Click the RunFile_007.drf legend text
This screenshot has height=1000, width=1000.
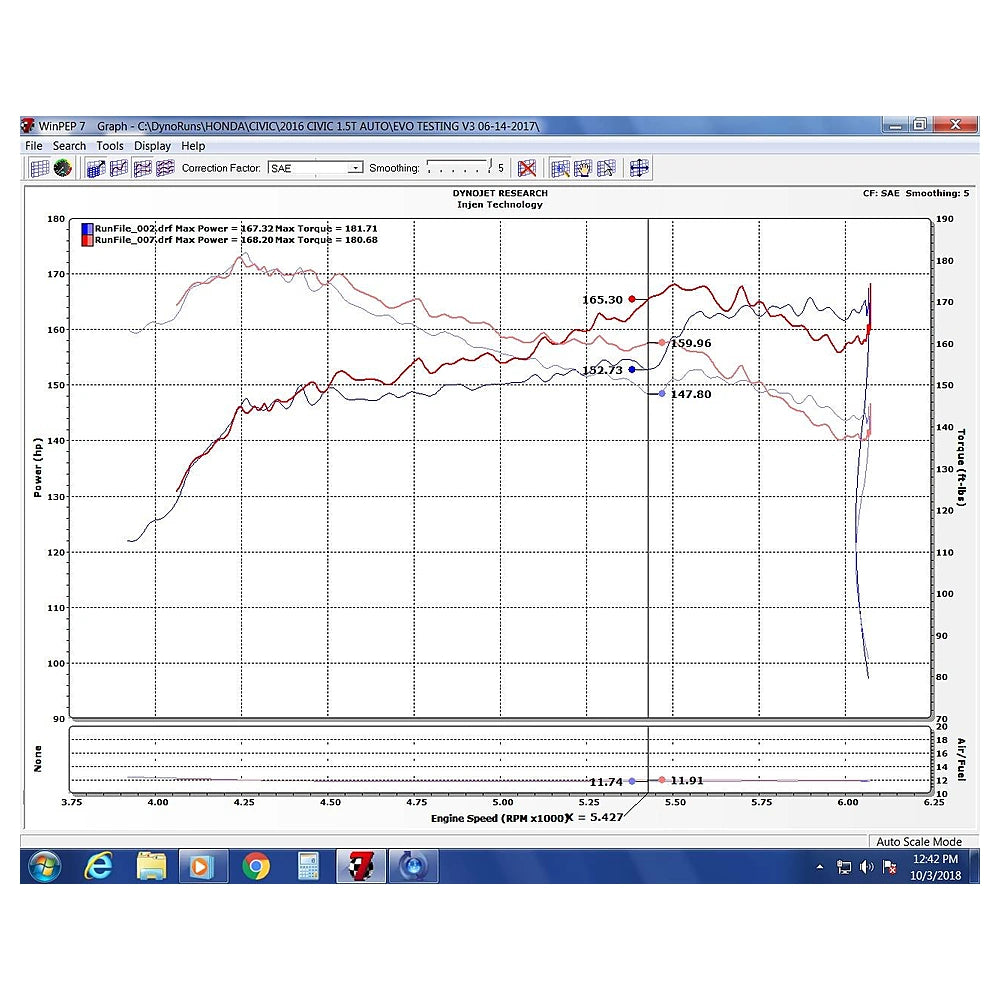133,240
